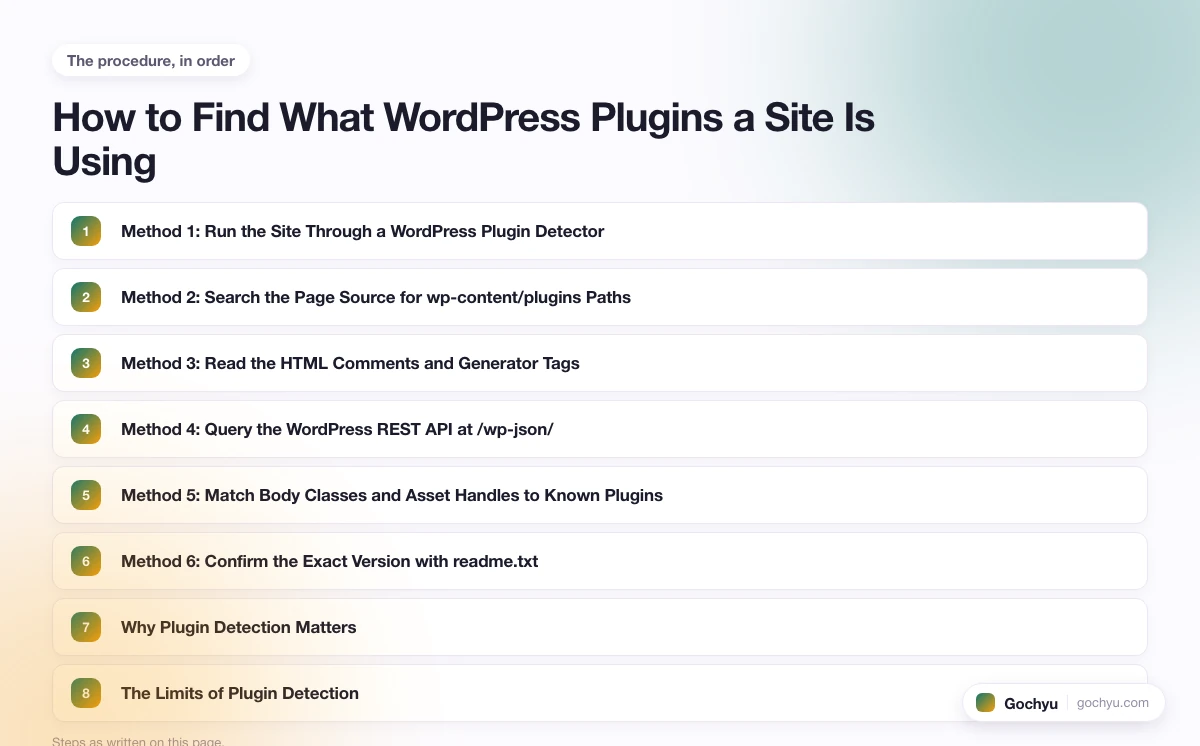The height and width of the screenshot is (746, 1200).
Task: Click the number 7 step badge
Action: pos(86,627)
